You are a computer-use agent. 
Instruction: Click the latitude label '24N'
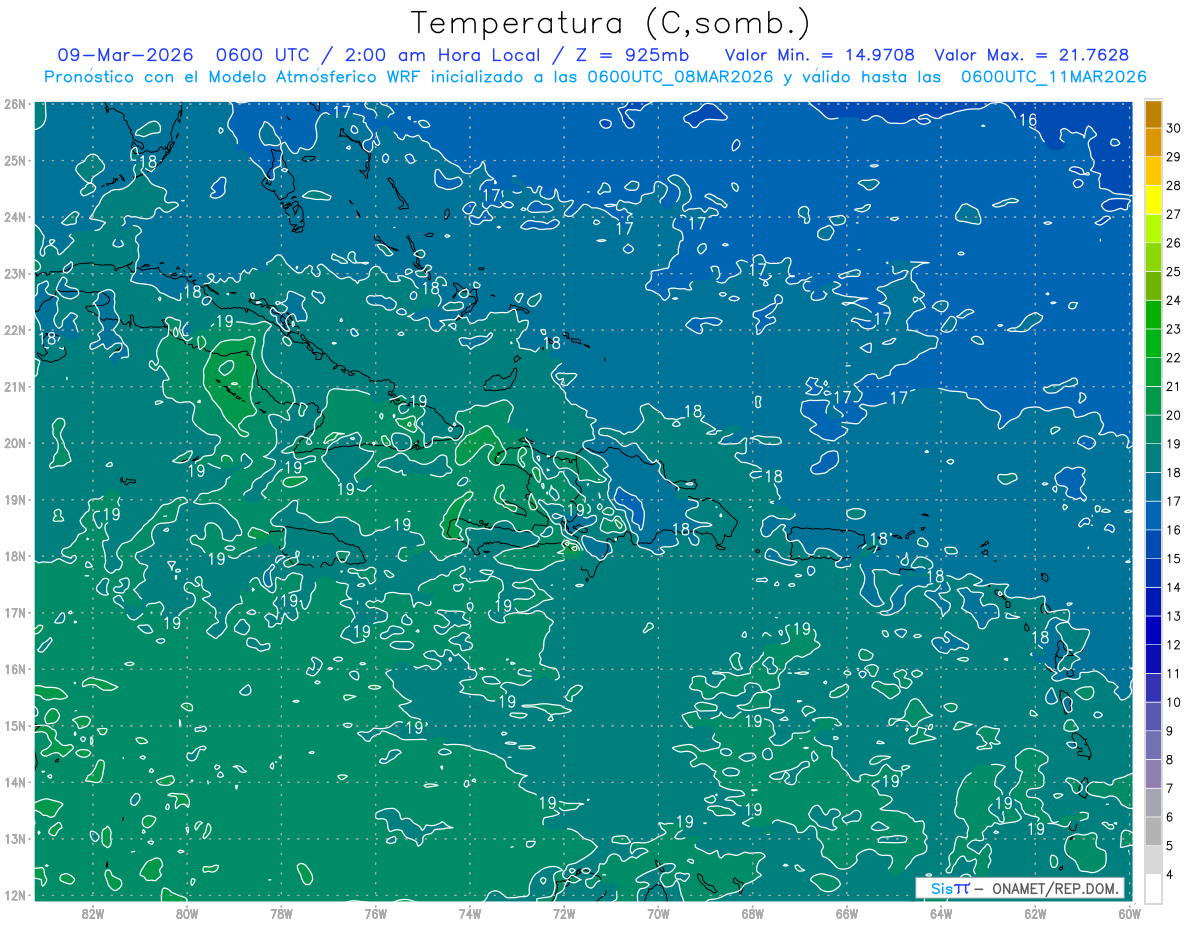pyautogui.click(x=15, y=217)
